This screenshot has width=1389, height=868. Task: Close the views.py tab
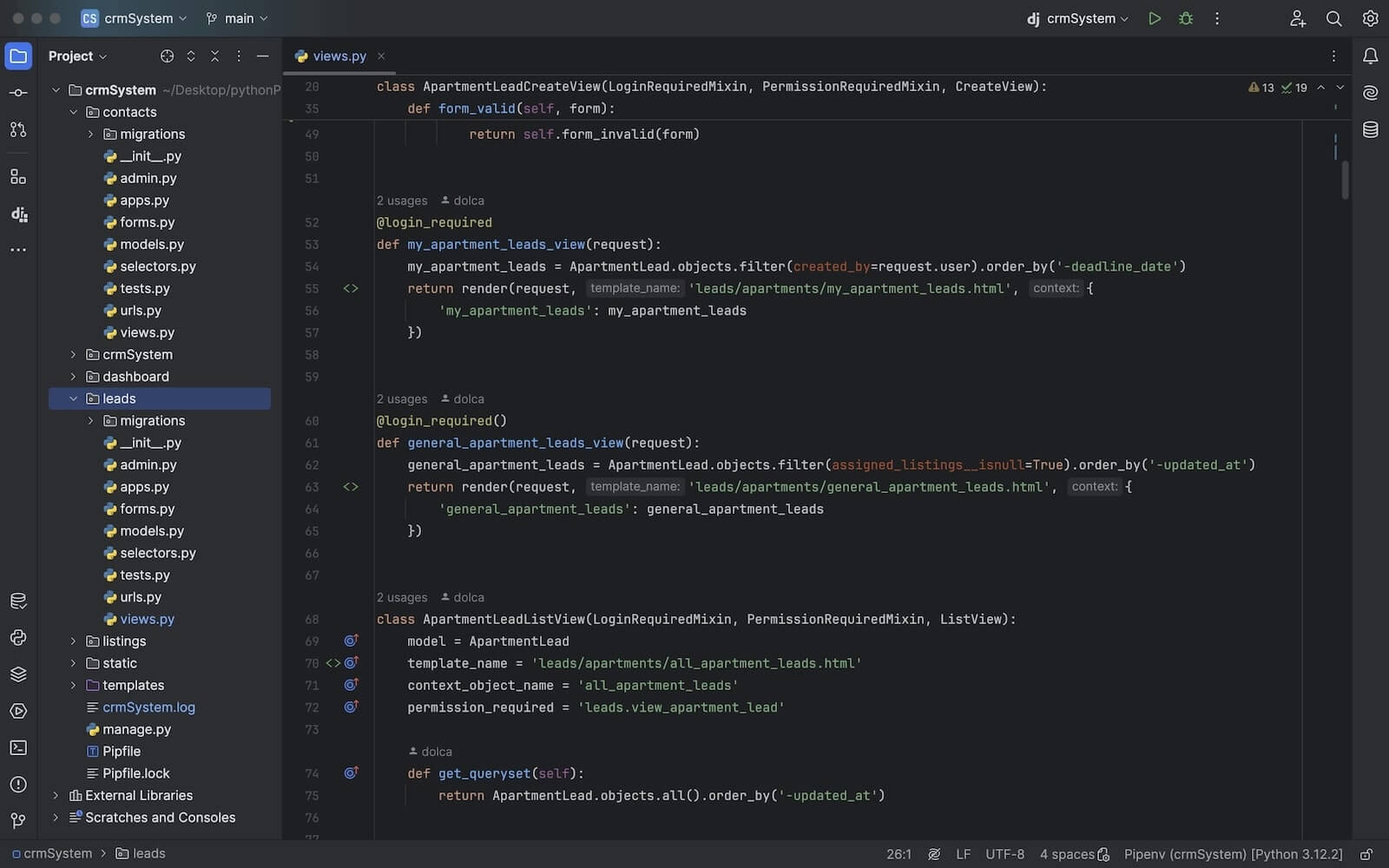tap(381, 56)
